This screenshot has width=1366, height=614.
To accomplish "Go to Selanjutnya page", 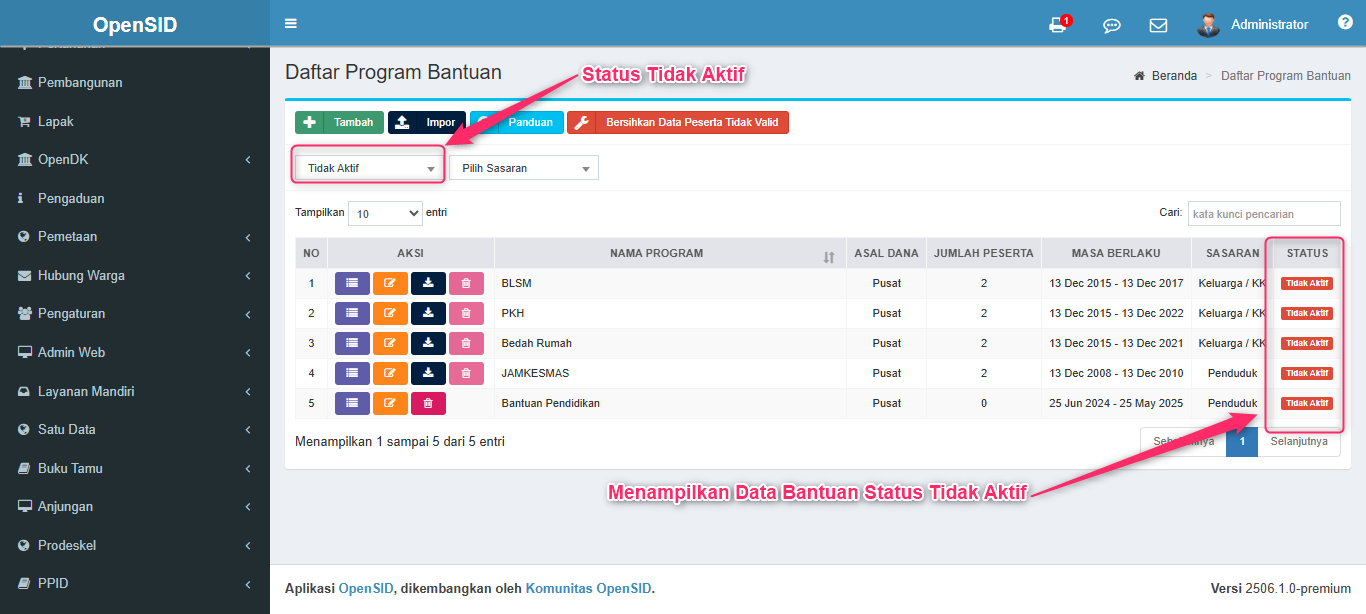I will (x=1299, y=441).
